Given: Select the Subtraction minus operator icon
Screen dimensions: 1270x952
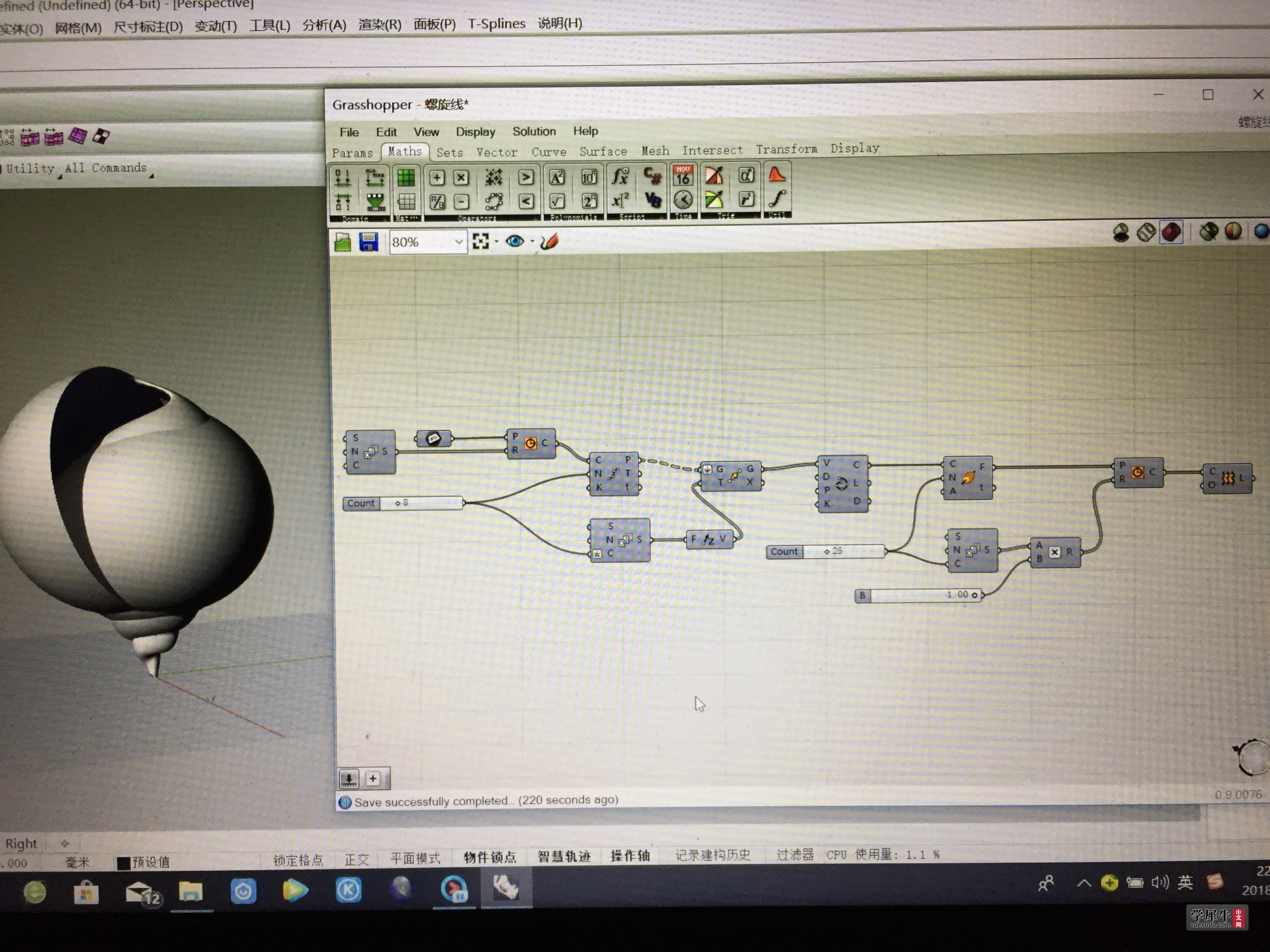Looking at the screenshot, I should click(462, 202).
